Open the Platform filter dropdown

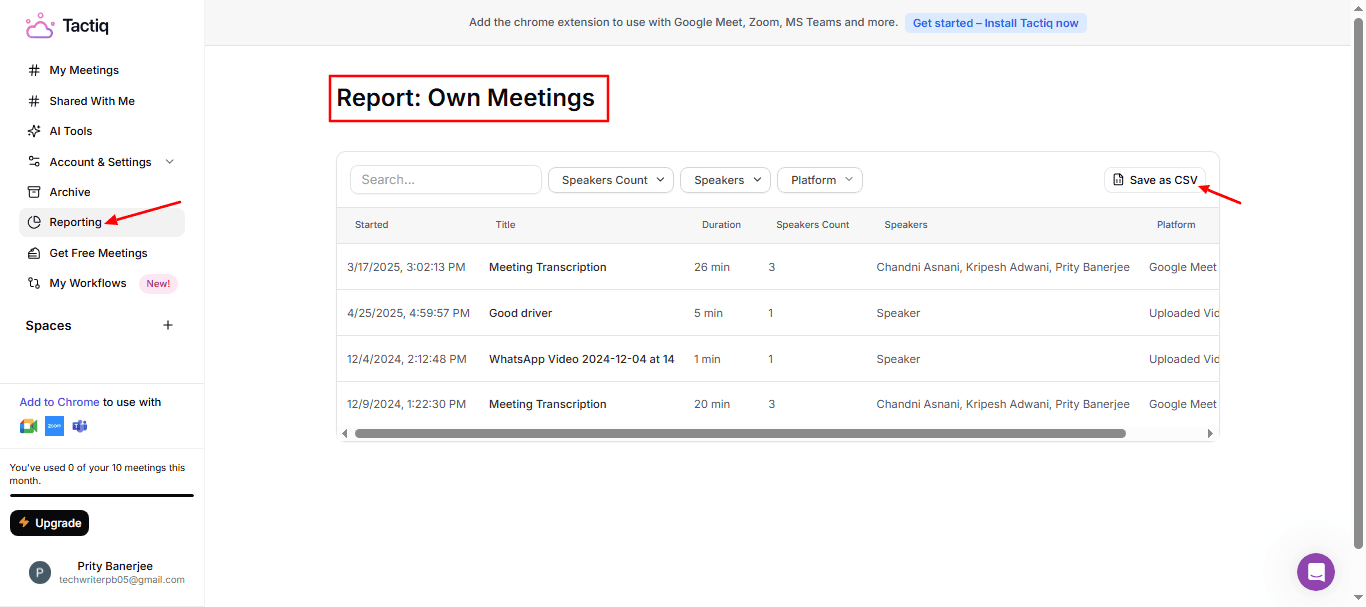tap(819, 180)
